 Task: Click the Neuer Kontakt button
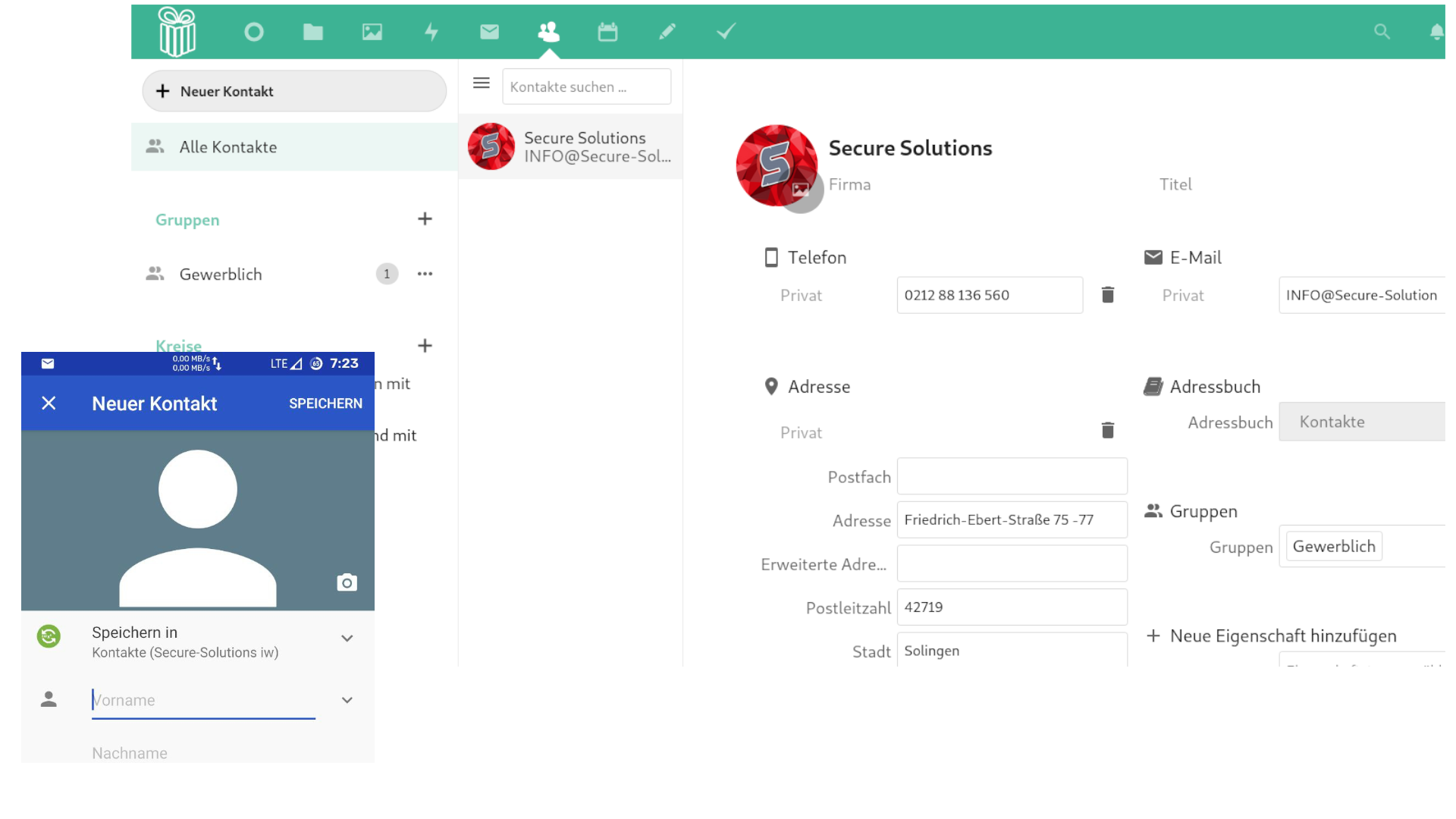[x=294, y=91]
